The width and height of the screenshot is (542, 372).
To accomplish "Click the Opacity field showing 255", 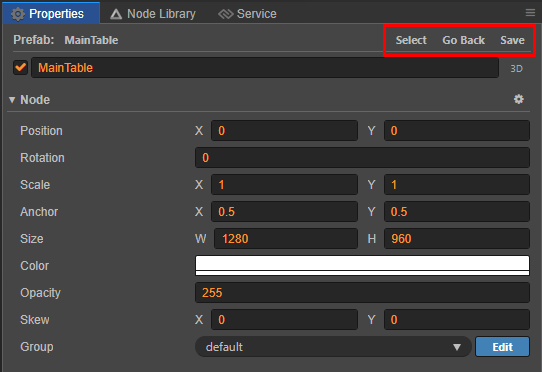I will click(362, 292).
